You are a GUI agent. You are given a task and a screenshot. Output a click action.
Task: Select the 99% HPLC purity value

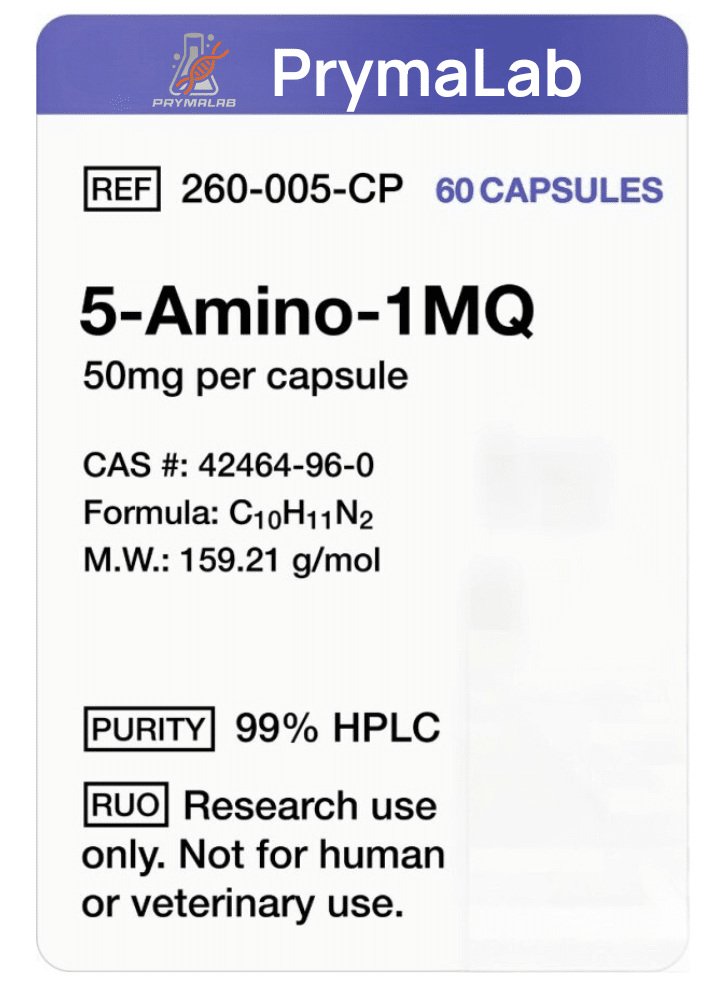(337, 729)
